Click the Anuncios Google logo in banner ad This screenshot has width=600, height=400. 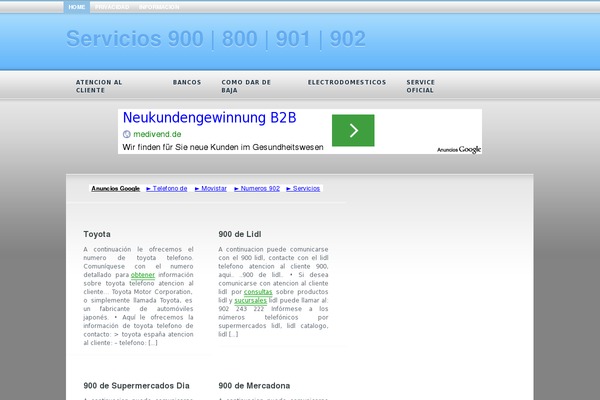459,149
